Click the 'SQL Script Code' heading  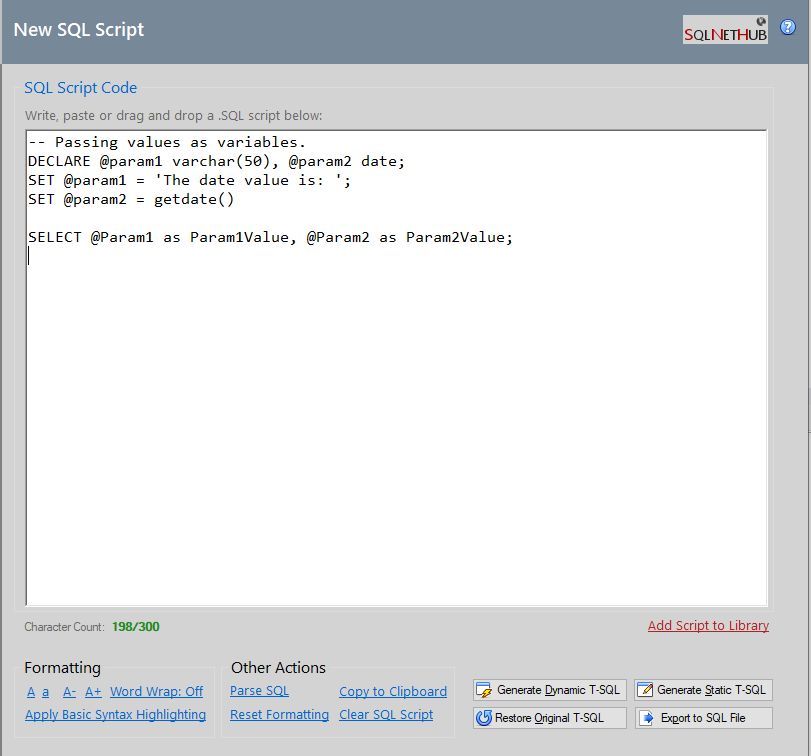coord(81,88)
